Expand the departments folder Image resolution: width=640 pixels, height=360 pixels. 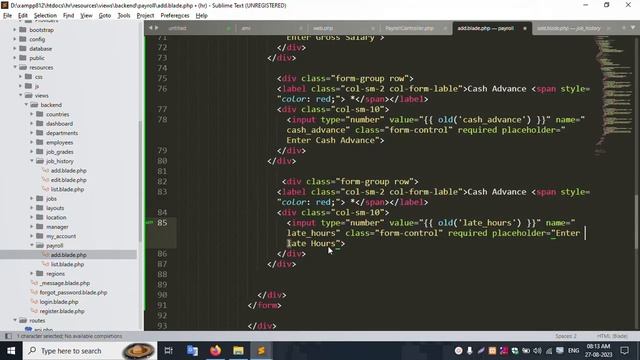[32, 133]
